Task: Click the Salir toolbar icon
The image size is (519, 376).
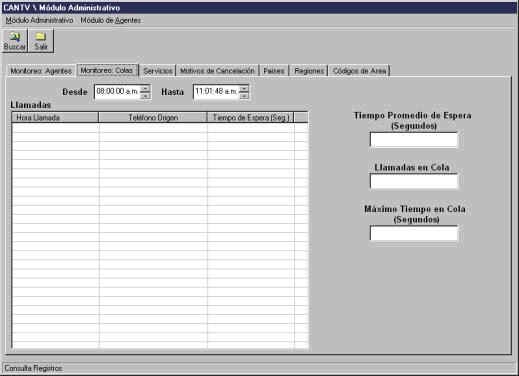Action: click(40, 41)
